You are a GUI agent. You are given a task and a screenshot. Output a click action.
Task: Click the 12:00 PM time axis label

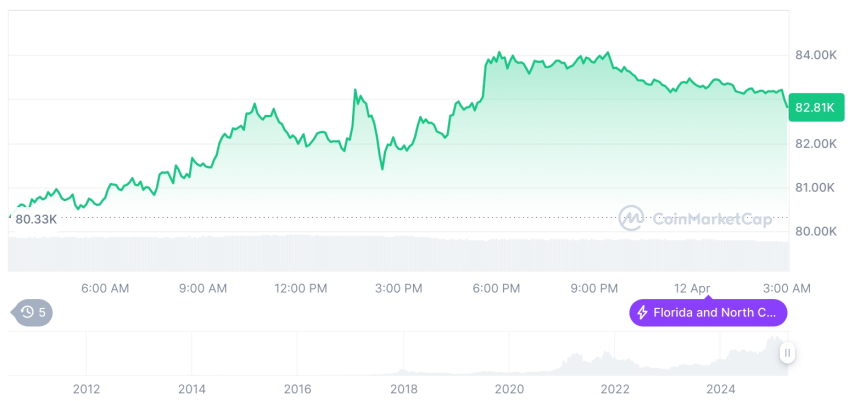click(x=301, y=288)
